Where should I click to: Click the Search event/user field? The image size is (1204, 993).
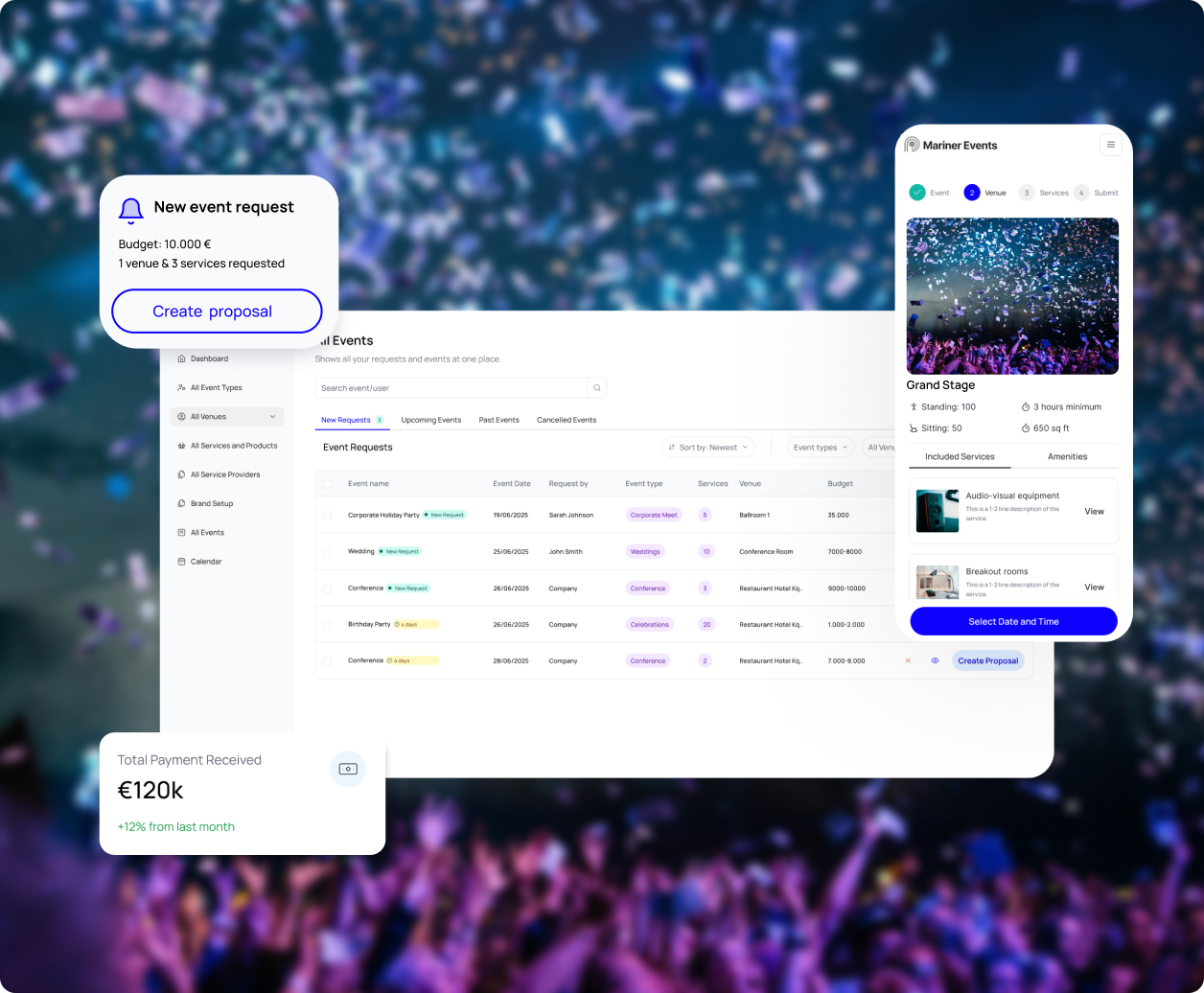pos(451,388)
